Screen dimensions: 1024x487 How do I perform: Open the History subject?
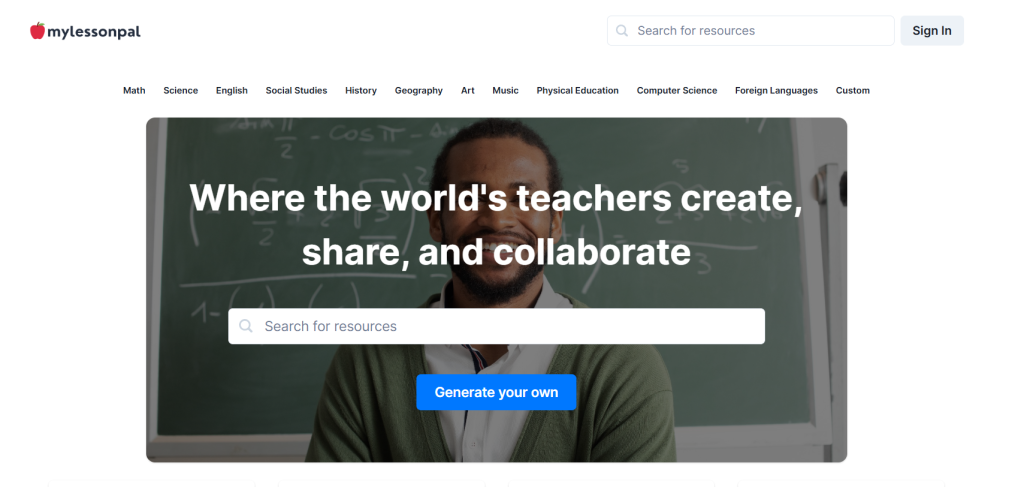361,91
